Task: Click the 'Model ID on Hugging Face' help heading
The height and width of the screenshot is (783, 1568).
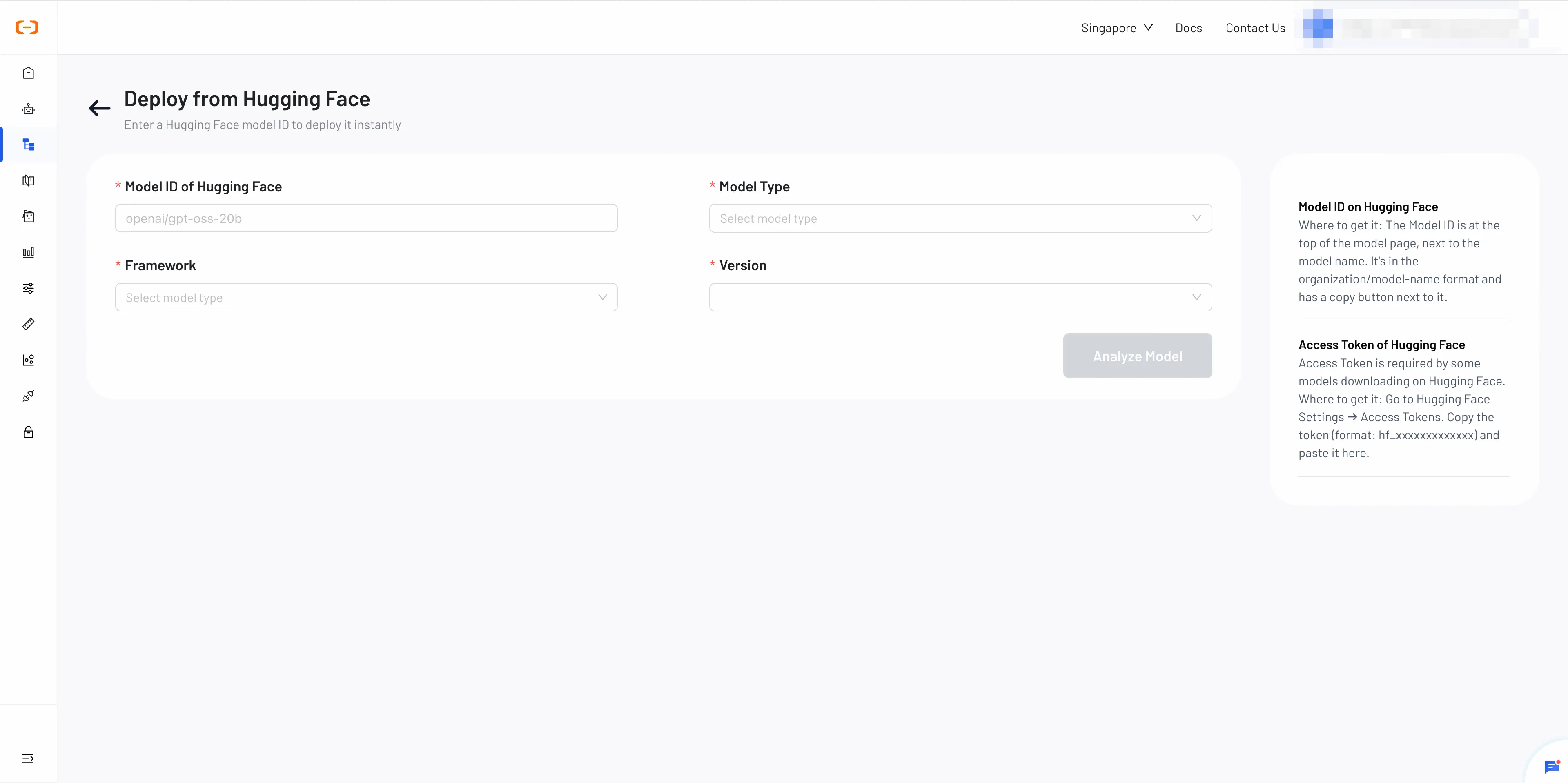Action: 1368,207
